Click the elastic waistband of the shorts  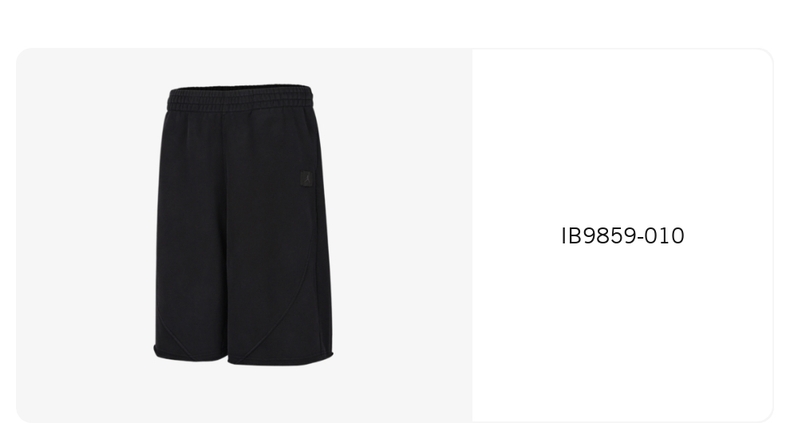[x=240, y=99]
